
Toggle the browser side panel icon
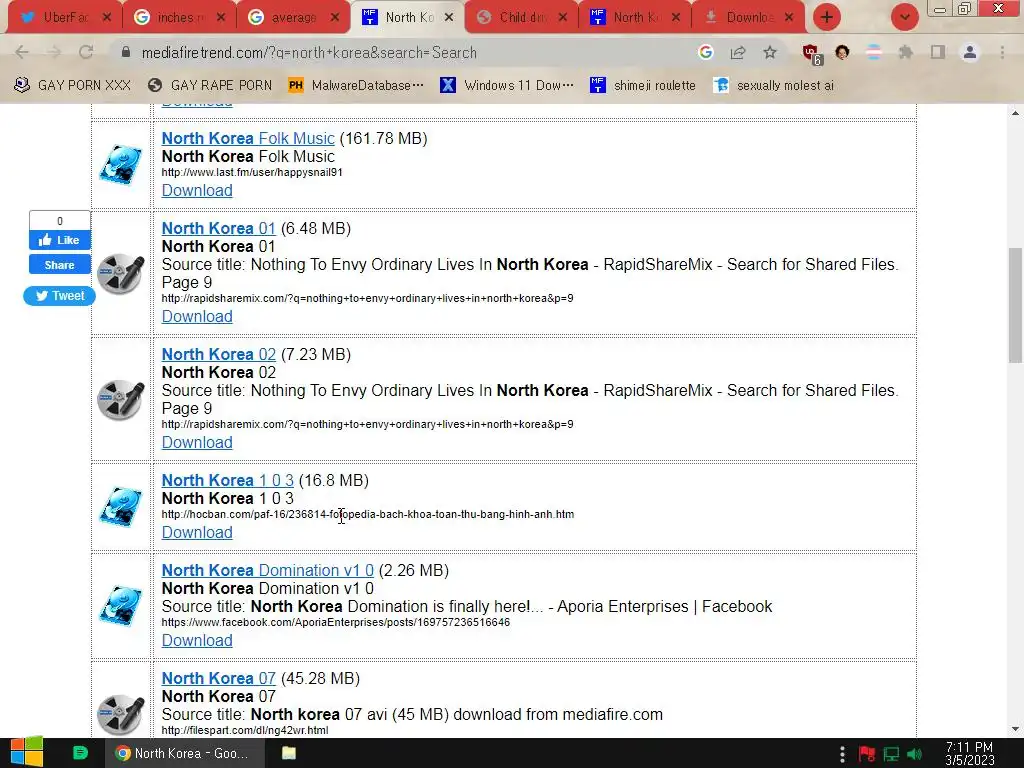[938, 52]
